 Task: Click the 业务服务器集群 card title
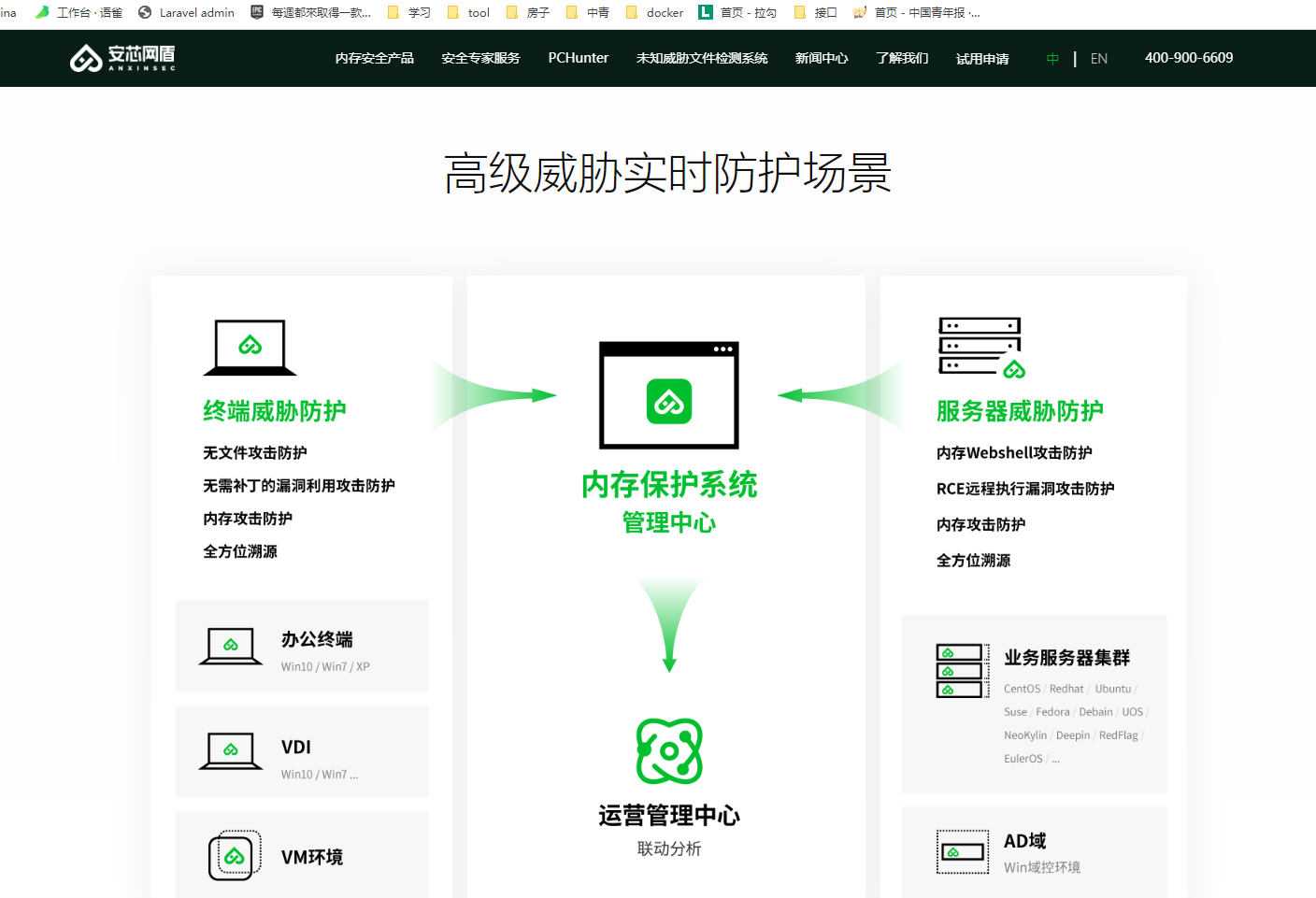tap(1067, 658)
